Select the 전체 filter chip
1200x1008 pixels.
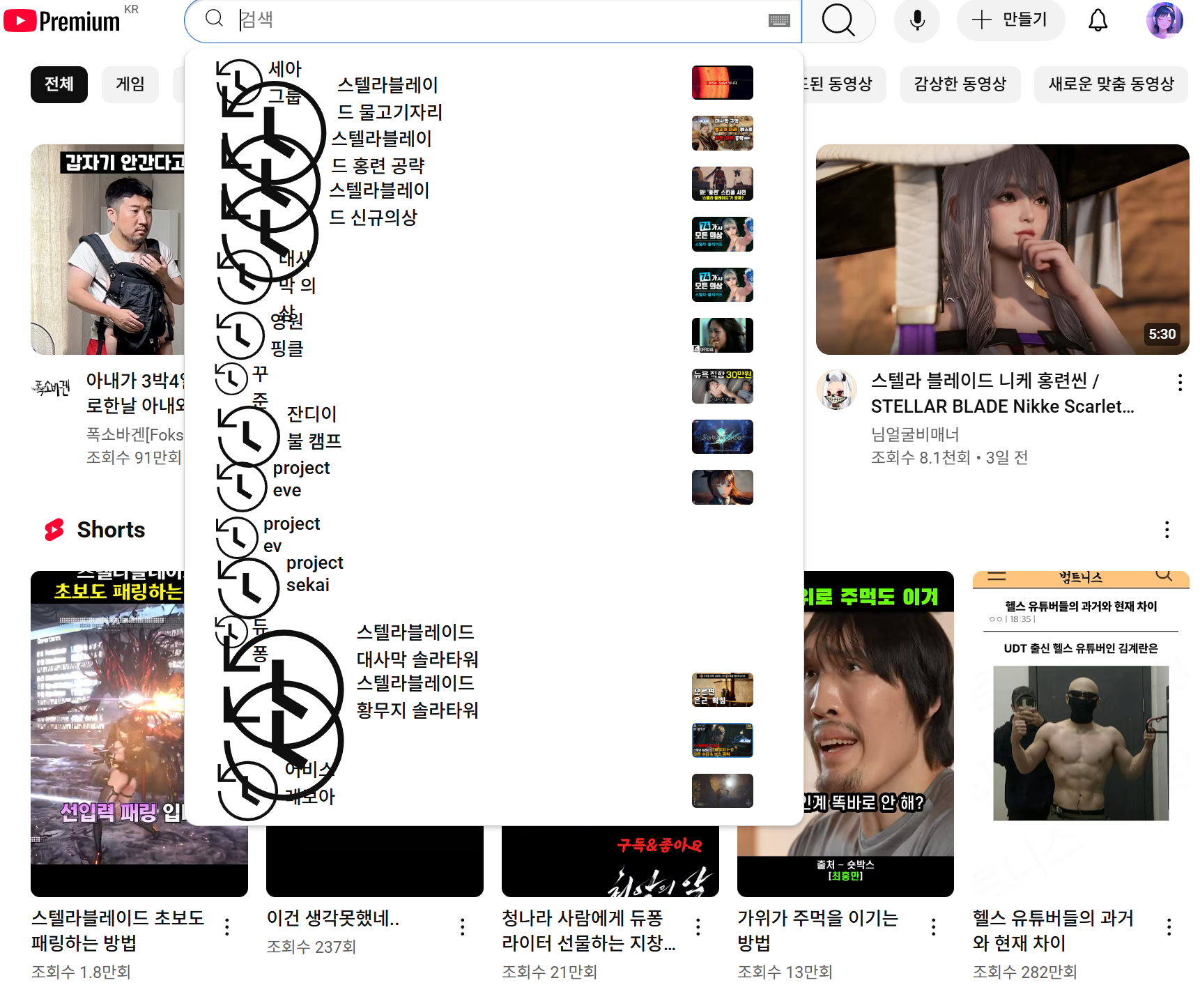click(59, 84)
